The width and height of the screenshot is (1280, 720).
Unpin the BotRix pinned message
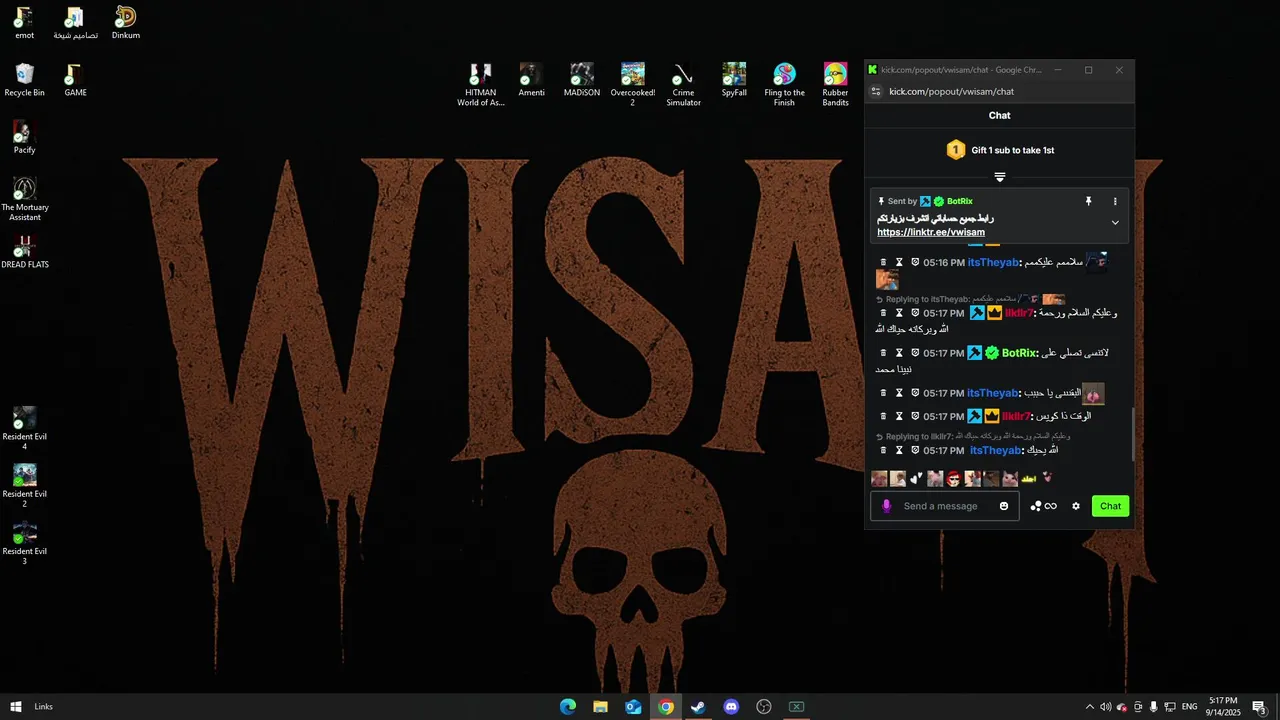(x=1089, y=201)
